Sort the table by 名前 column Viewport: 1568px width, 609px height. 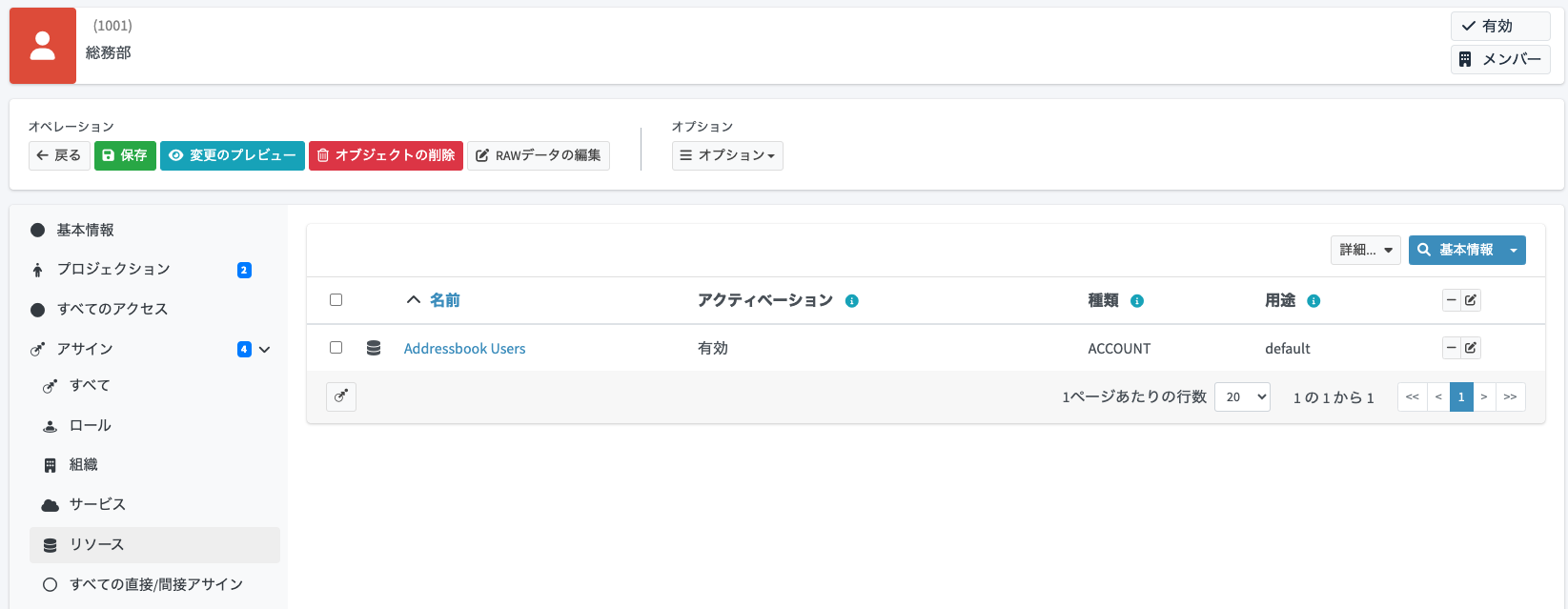(444, 300)
